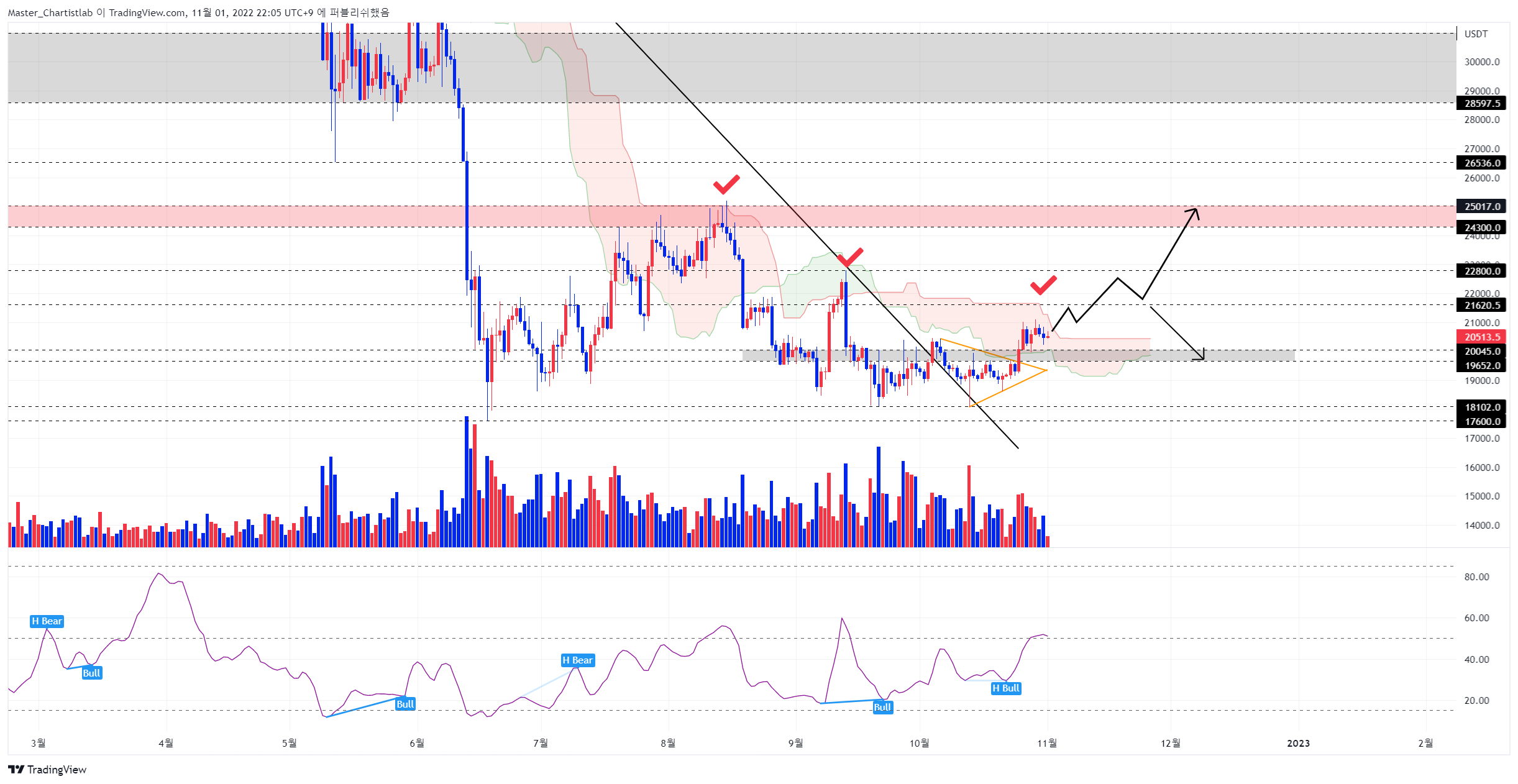Click the Master_Chartistlab publication header text
Viewport: 1518px width, 784px height.
(x=198, y=12)
